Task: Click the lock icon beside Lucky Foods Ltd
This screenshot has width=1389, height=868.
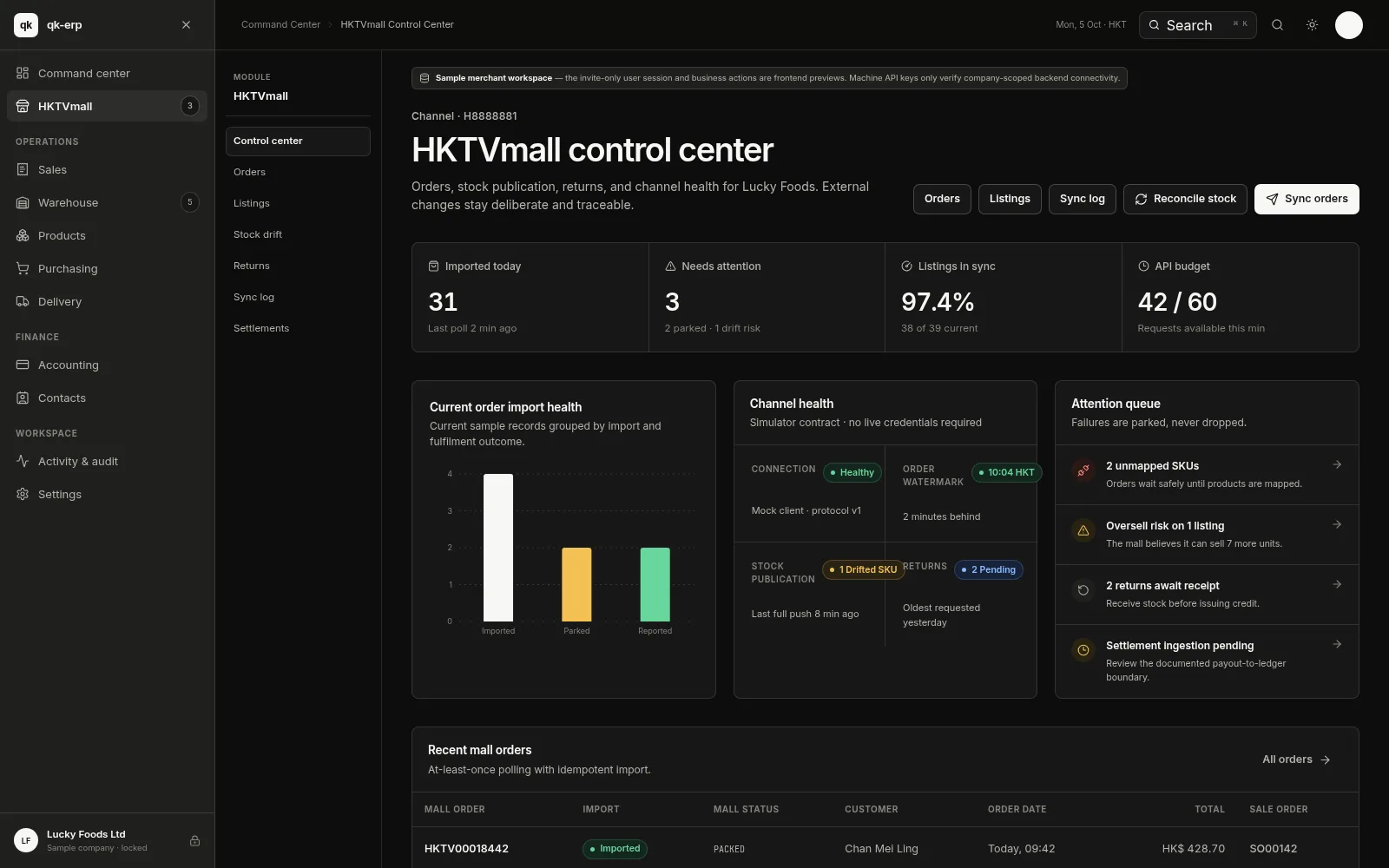Action: (194, 840)
